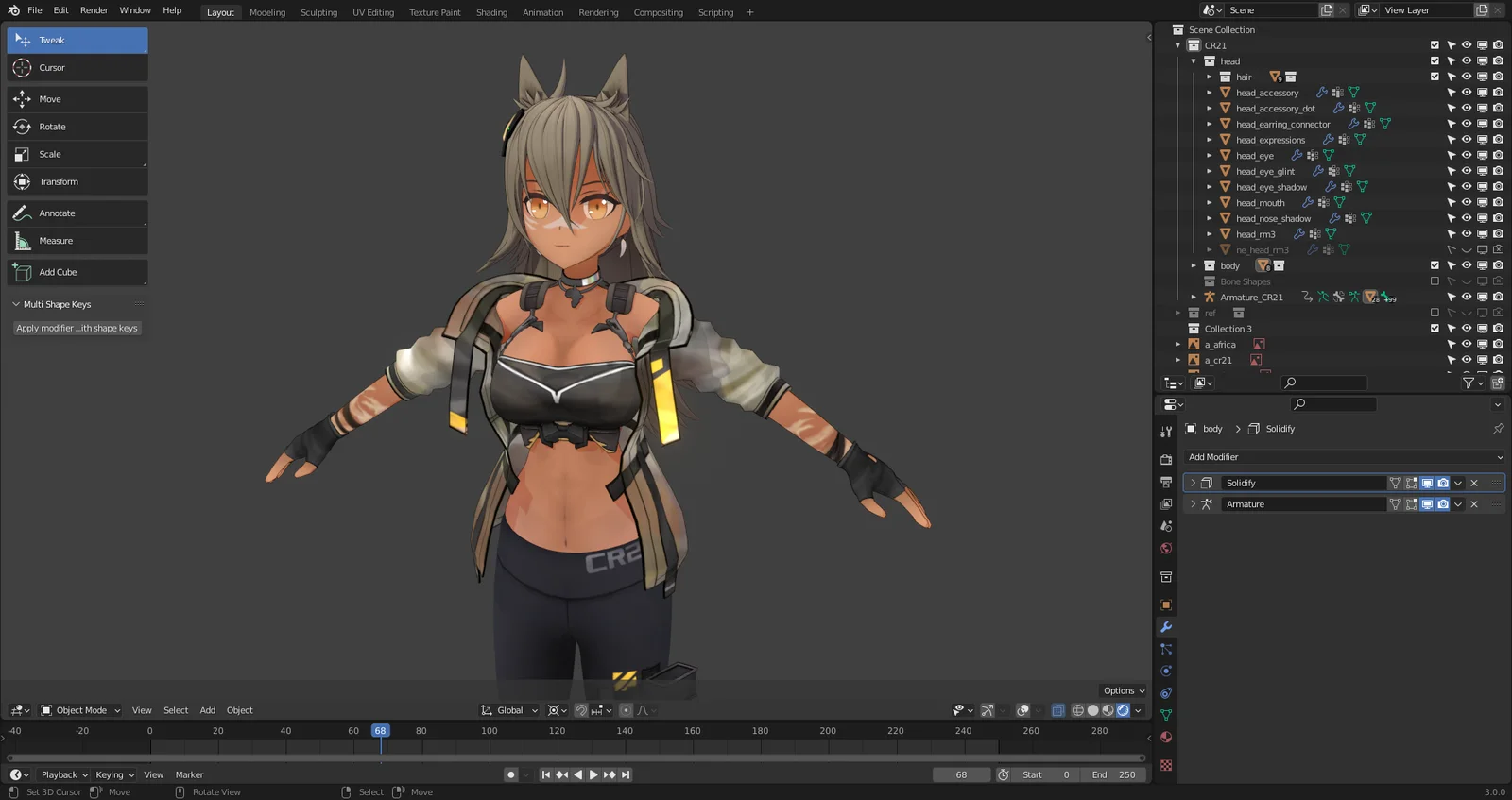
Task: Open the Tool properties tab
Action: (1166, 431)
